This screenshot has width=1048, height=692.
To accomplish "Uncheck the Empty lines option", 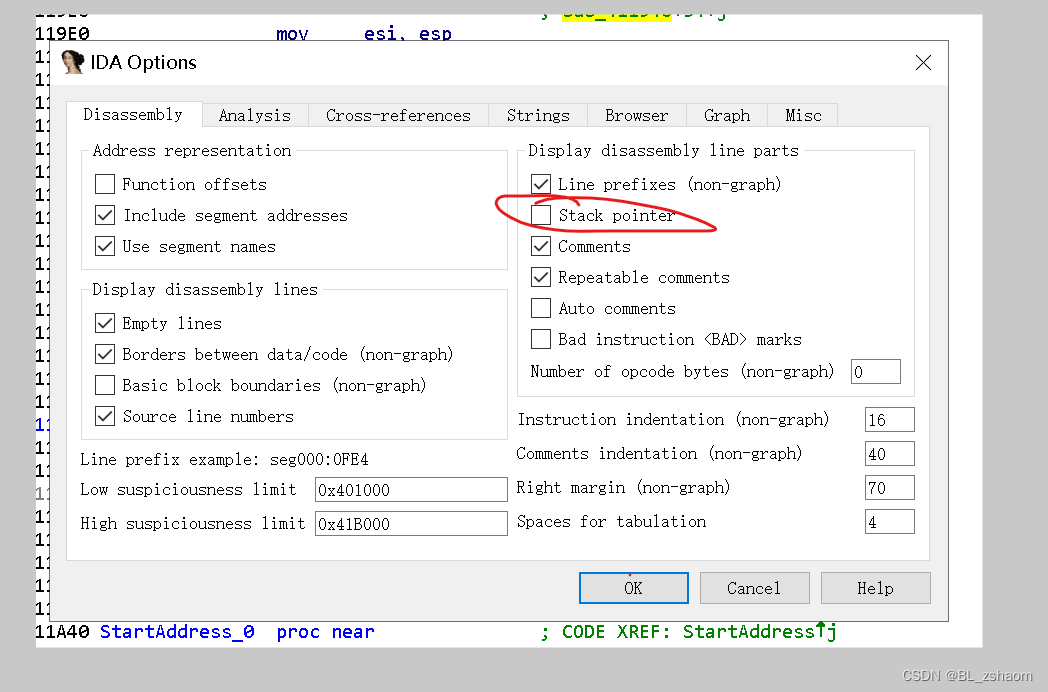I will [105, 323].
